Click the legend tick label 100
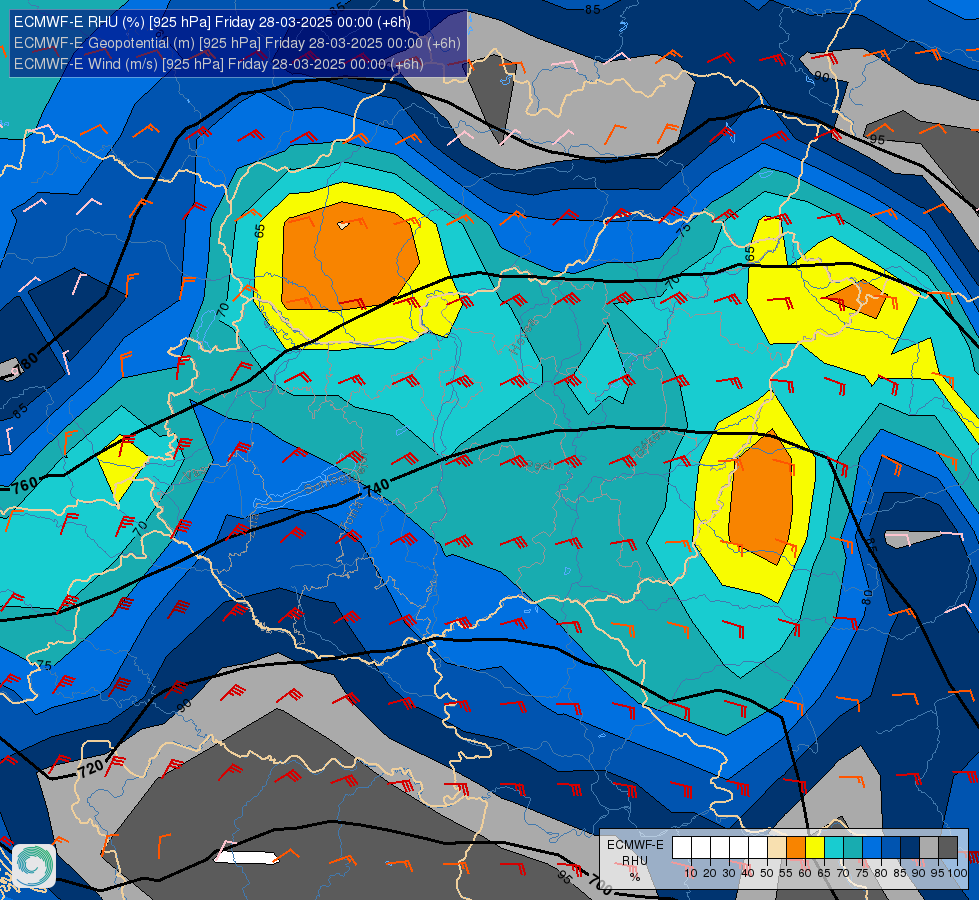The height and width of the screenshot is (900, 979). click(958, 873)
